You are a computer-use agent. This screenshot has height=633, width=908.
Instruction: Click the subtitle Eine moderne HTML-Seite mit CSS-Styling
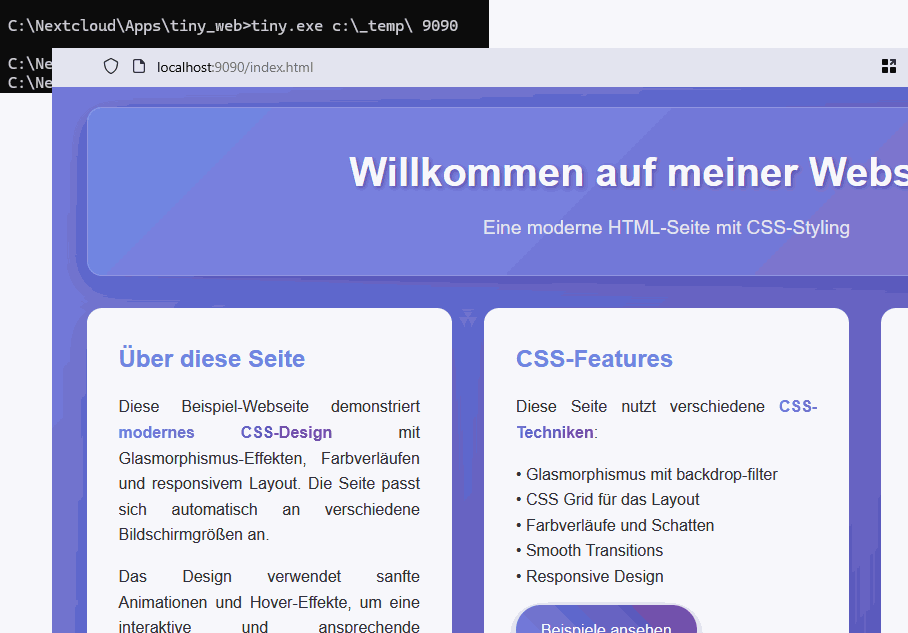[667, 228]
